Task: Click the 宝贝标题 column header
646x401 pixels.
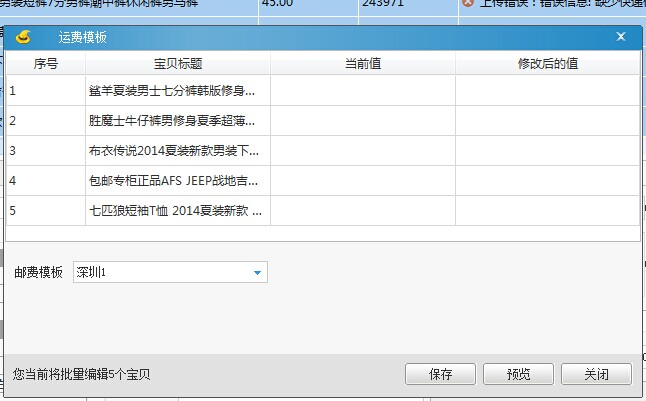Action: click(x=178, y=63)
